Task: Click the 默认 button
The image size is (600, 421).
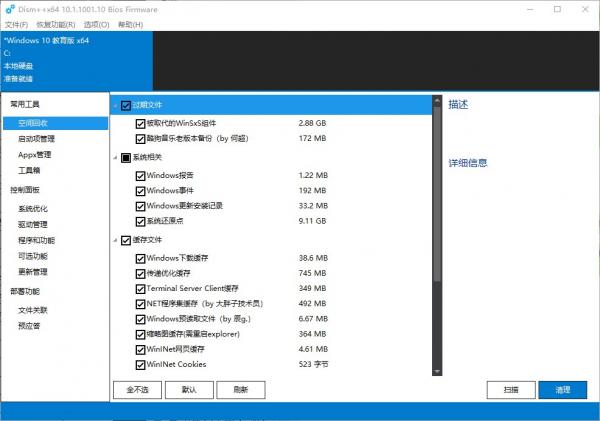Action: pyautogui.click(x=189, y=390)
